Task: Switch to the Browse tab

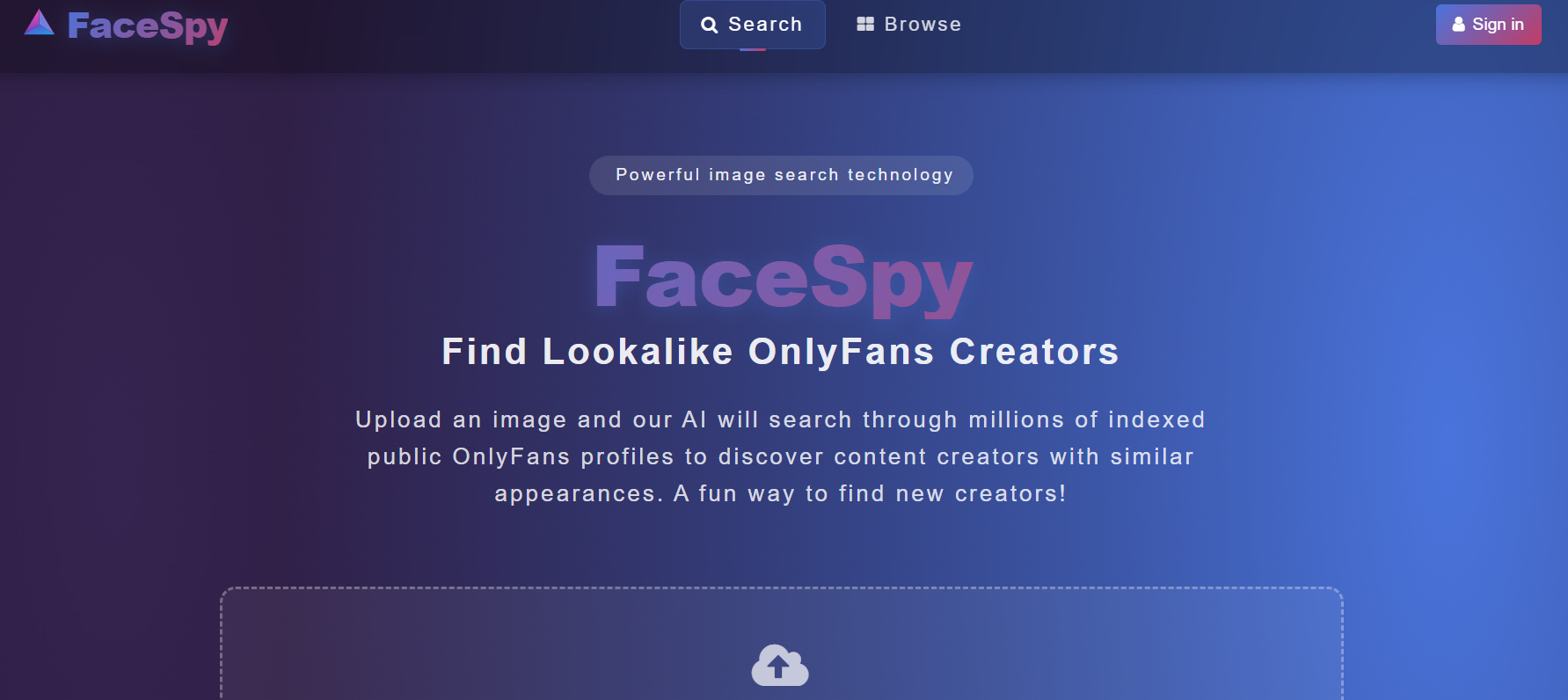Action: 908,25
